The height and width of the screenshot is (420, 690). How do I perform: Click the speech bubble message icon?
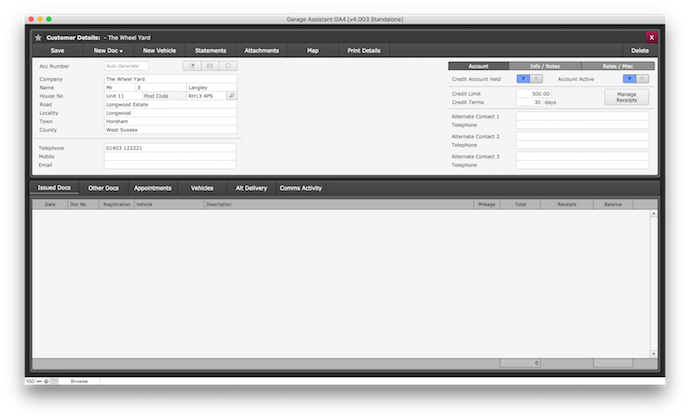click(x=228, y=66)
